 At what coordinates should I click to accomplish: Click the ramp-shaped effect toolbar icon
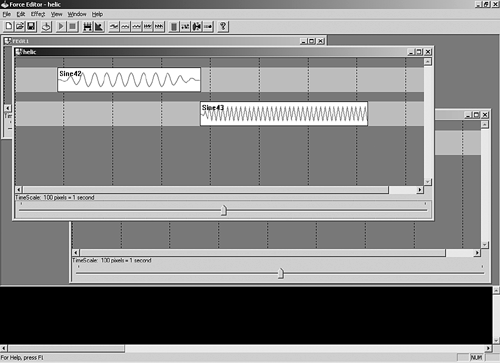tap(99, 26)
